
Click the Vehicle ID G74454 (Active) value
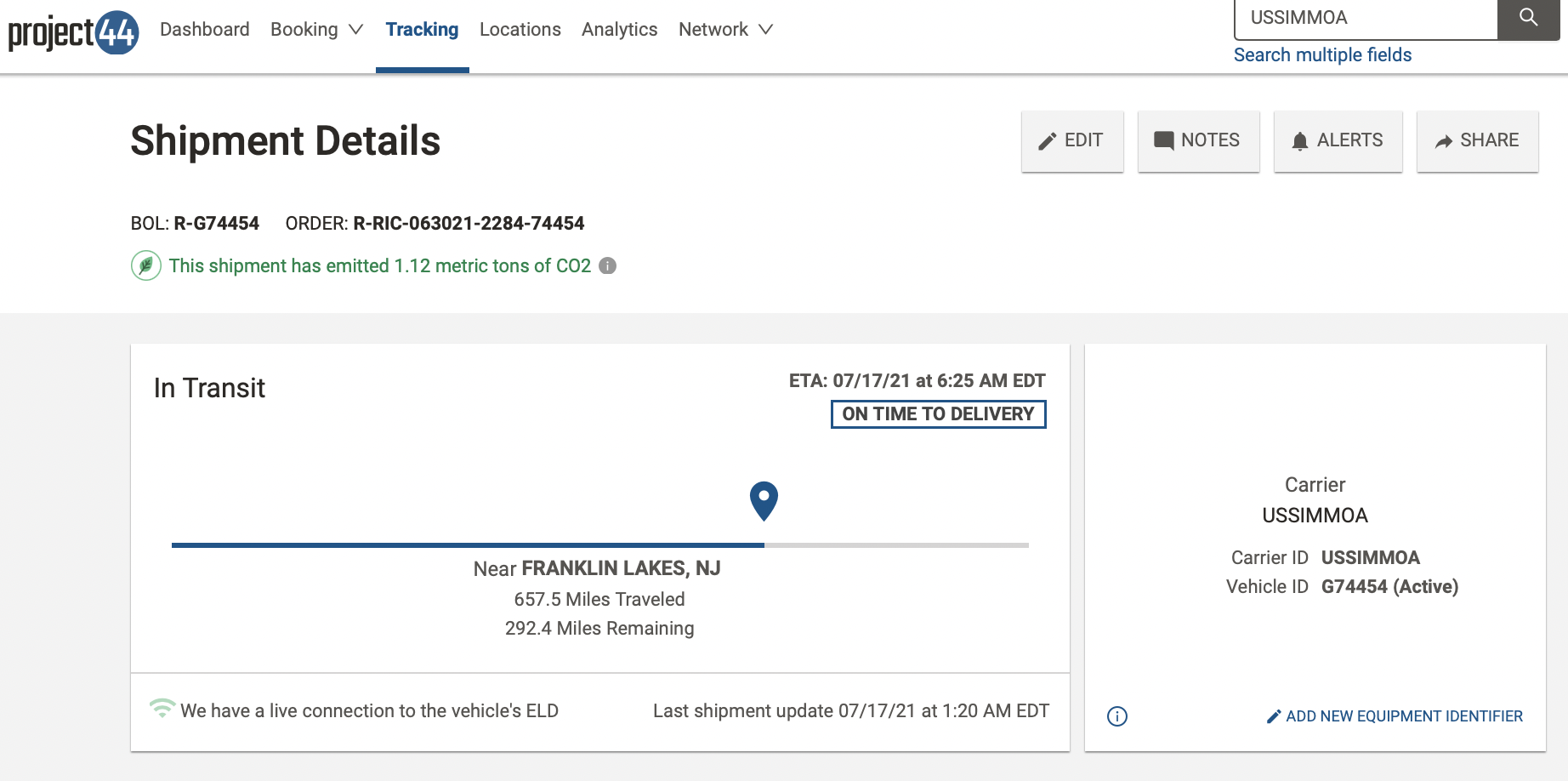1389,587
